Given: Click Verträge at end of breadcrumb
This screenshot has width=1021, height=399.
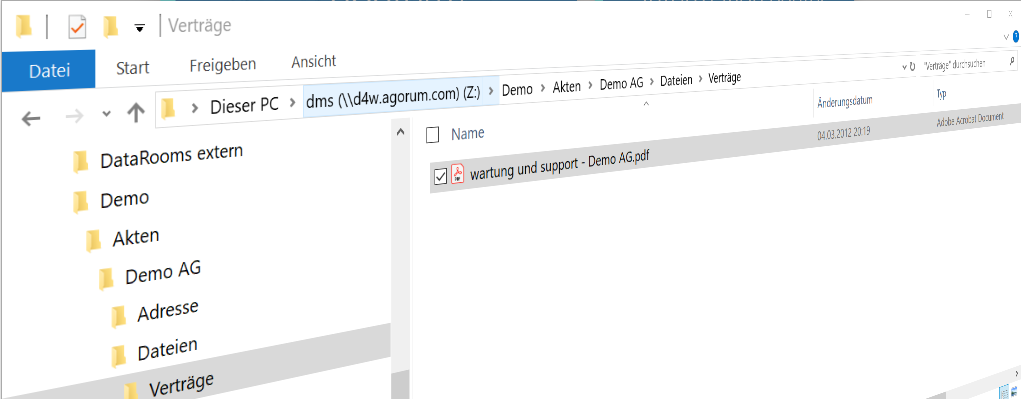Looking at the screenshot, I should pyautogui.click(x=725, y=77).
